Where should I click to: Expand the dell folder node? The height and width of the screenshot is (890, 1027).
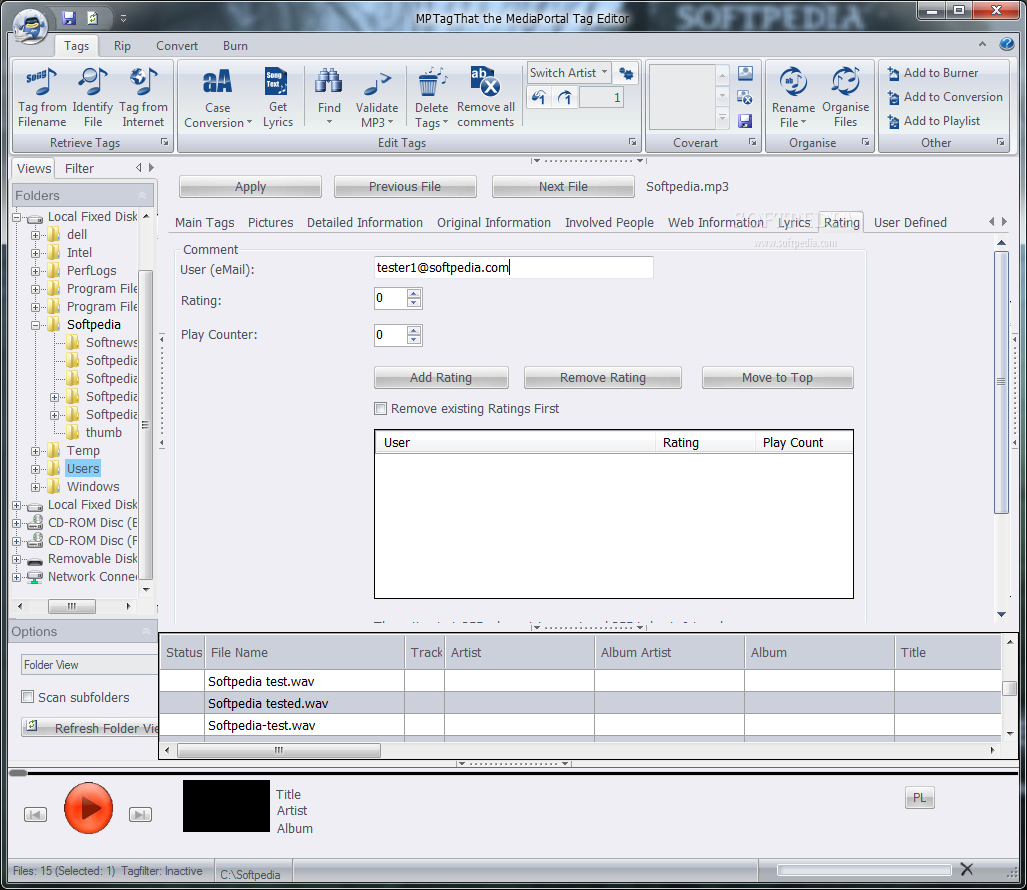(35, 234)
